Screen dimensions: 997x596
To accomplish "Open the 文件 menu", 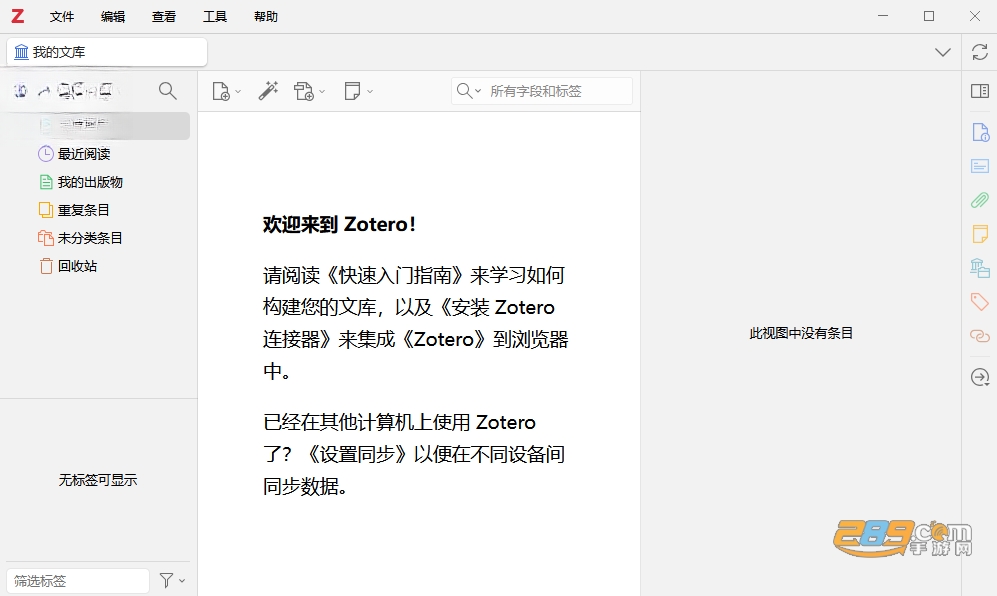I will point(62,17).
